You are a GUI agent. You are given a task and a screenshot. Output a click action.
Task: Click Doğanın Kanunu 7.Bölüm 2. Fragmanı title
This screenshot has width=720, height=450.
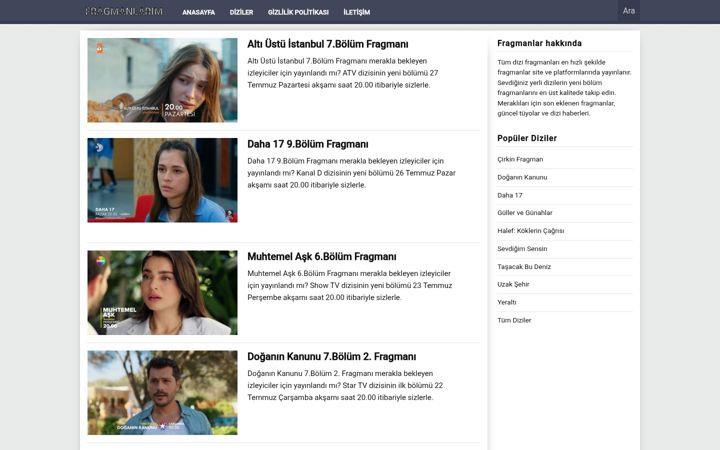click(332, 357)
